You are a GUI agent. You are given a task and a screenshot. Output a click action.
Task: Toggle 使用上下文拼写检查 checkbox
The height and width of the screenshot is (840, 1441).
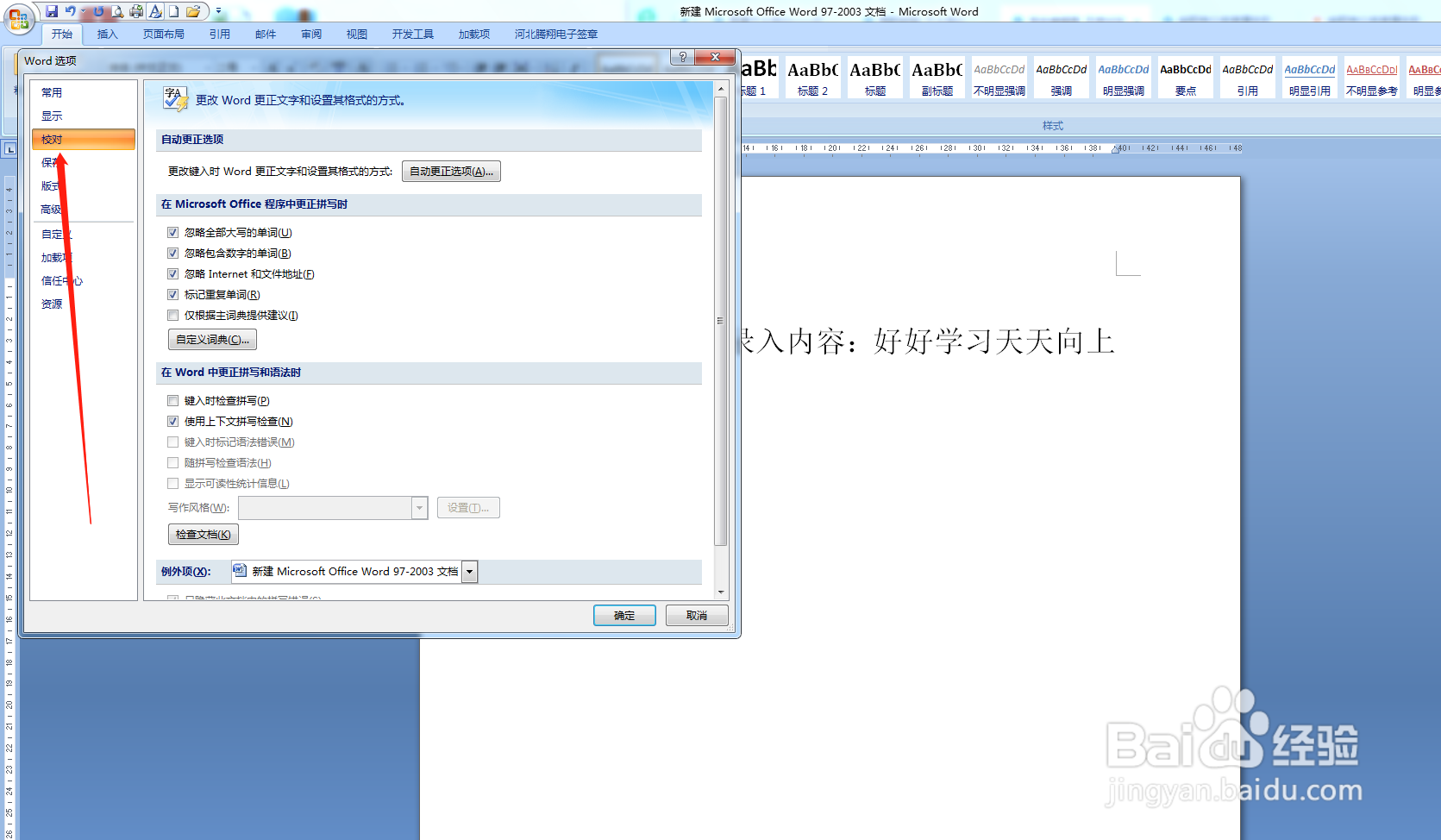pos(172,422)
